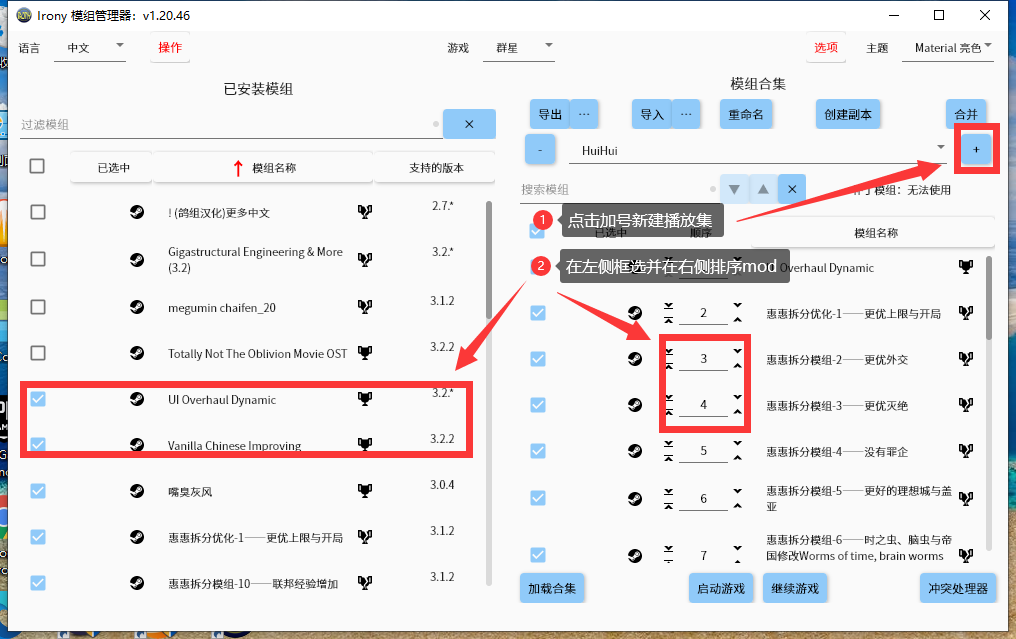Click the order number field showing 5
The image size is (1016, 639).
click(703, 450)
